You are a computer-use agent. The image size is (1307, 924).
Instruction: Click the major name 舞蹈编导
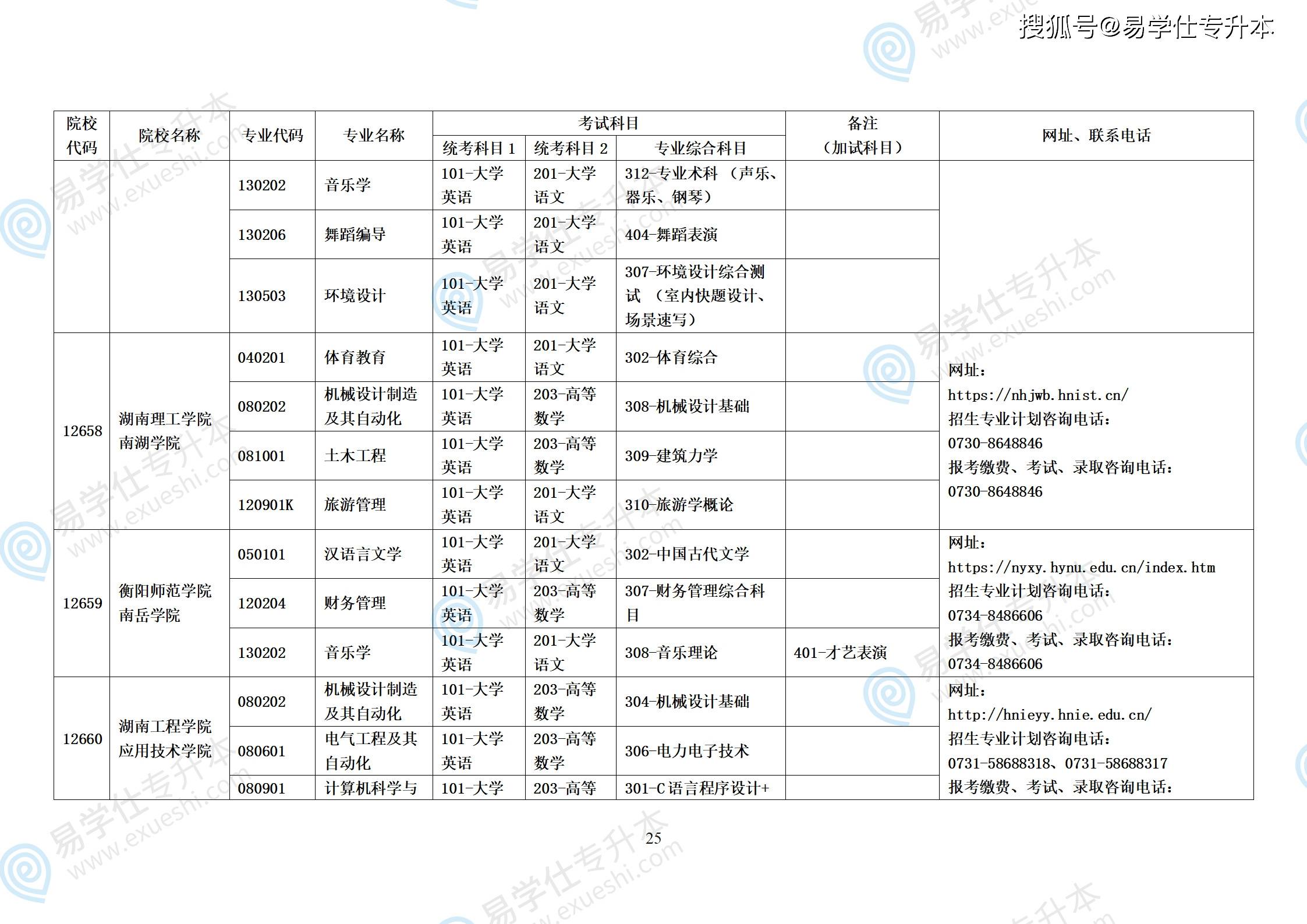click(355, 235)
